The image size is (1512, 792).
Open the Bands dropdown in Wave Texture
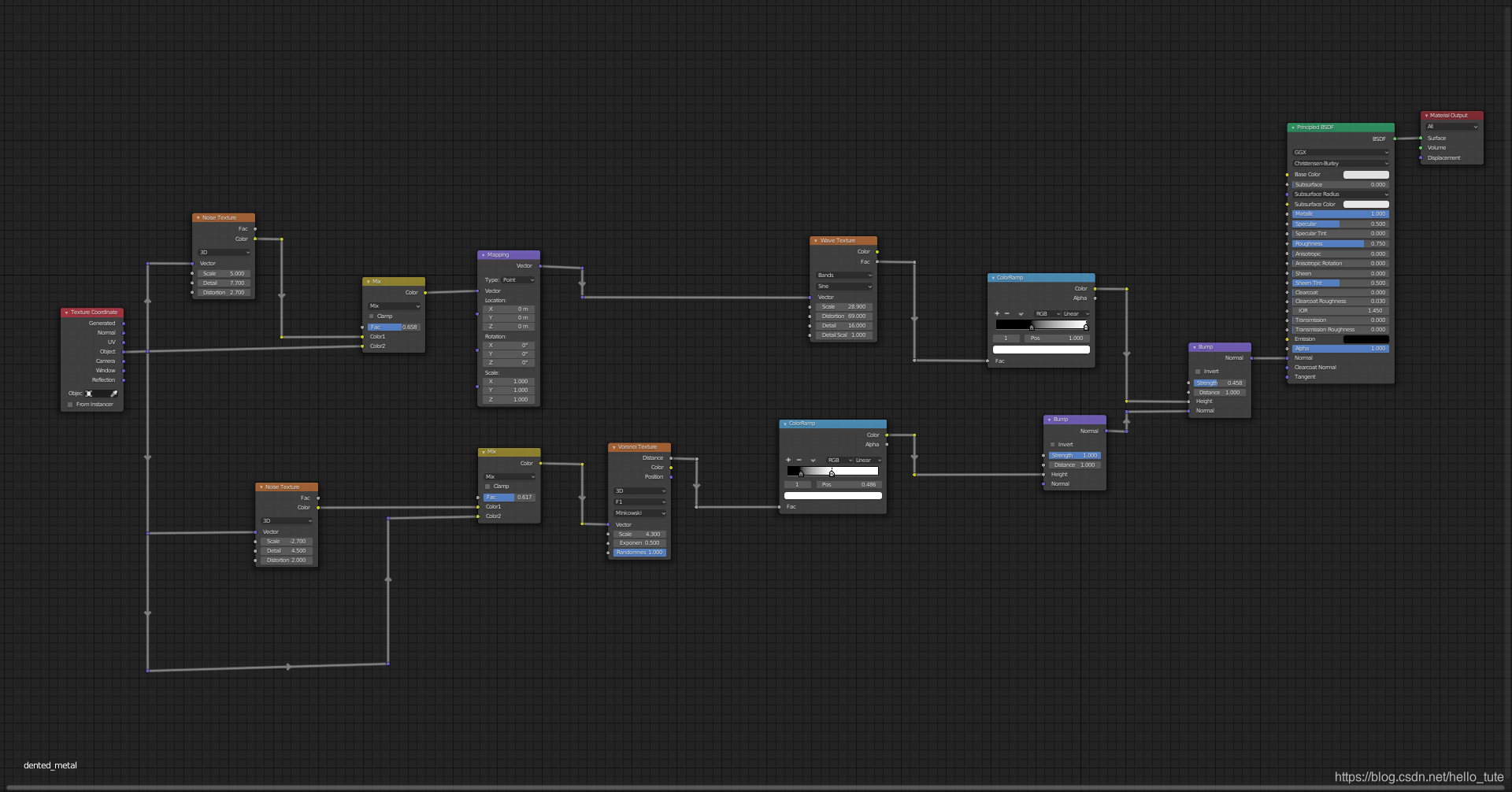coord(844,276)
